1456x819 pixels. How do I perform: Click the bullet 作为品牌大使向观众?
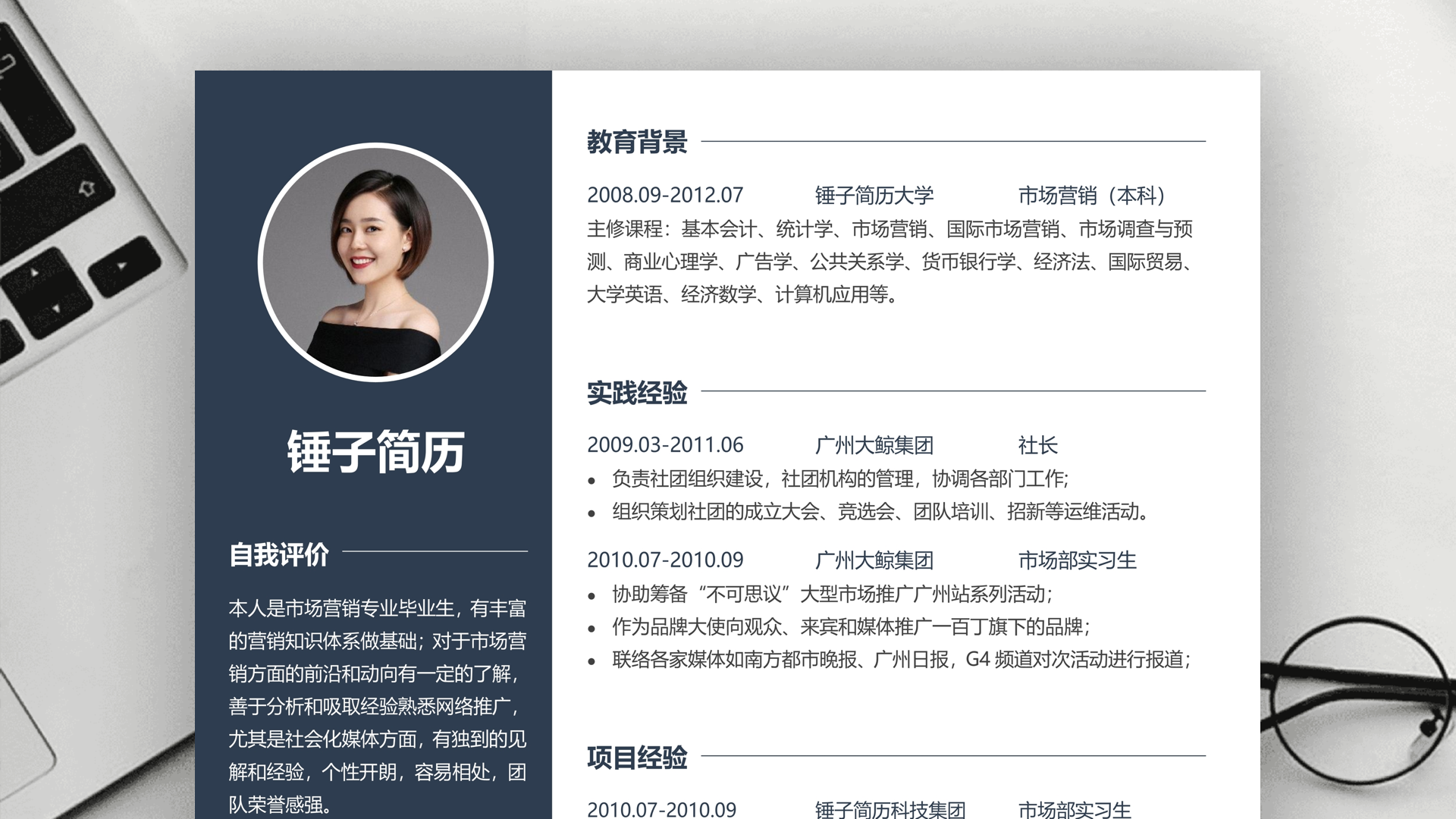pos(852,626)
